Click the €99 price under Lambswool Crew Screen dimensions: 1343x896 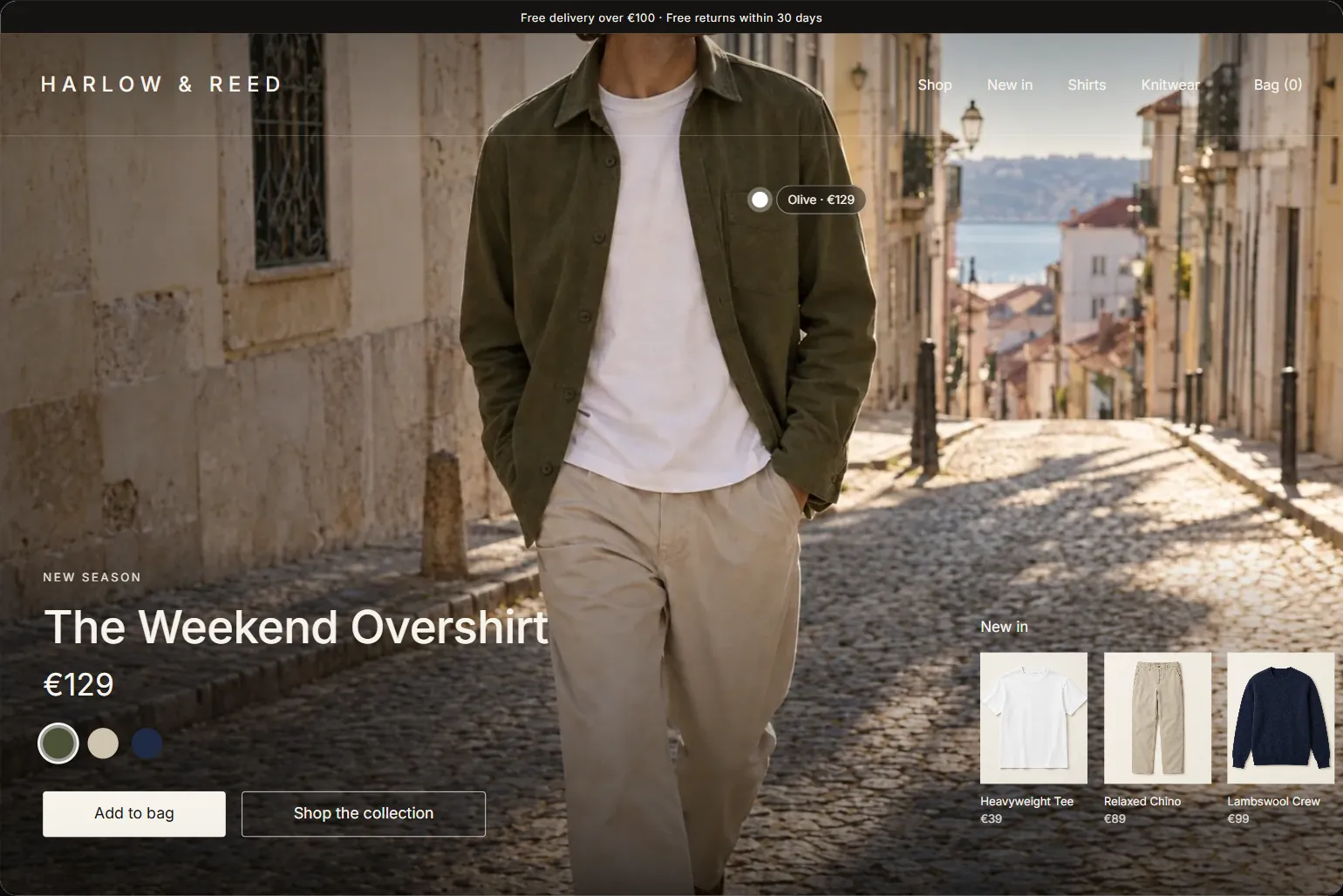click(x=1238, y=819)
